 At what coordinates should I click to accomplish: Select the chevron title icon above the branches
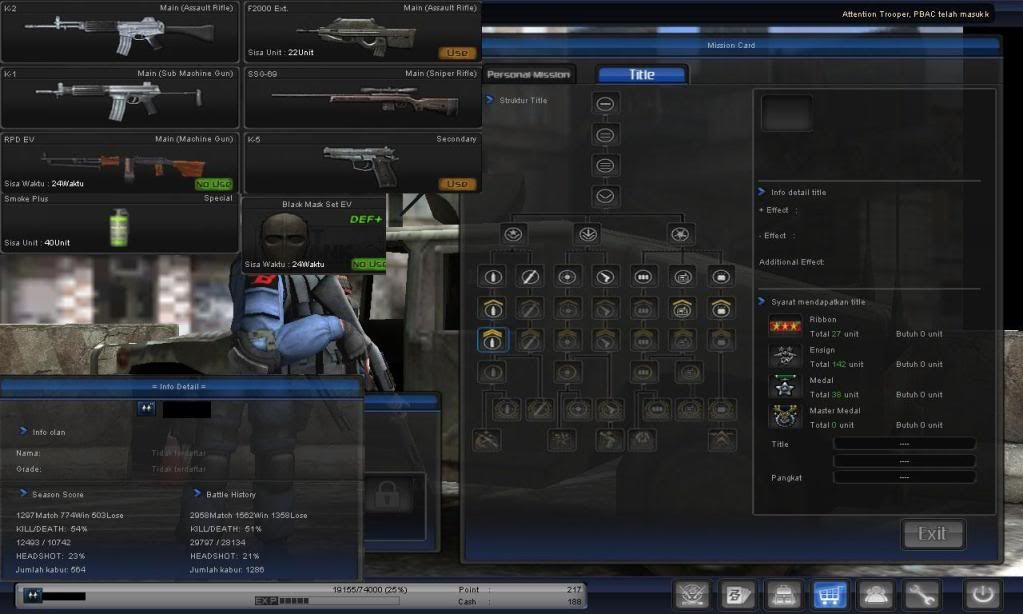point(605,196)
